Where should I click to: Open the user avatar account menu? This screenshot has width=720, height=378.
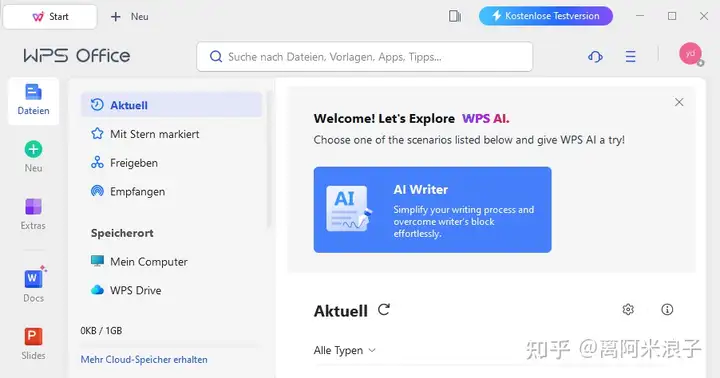tap(691, 54)
